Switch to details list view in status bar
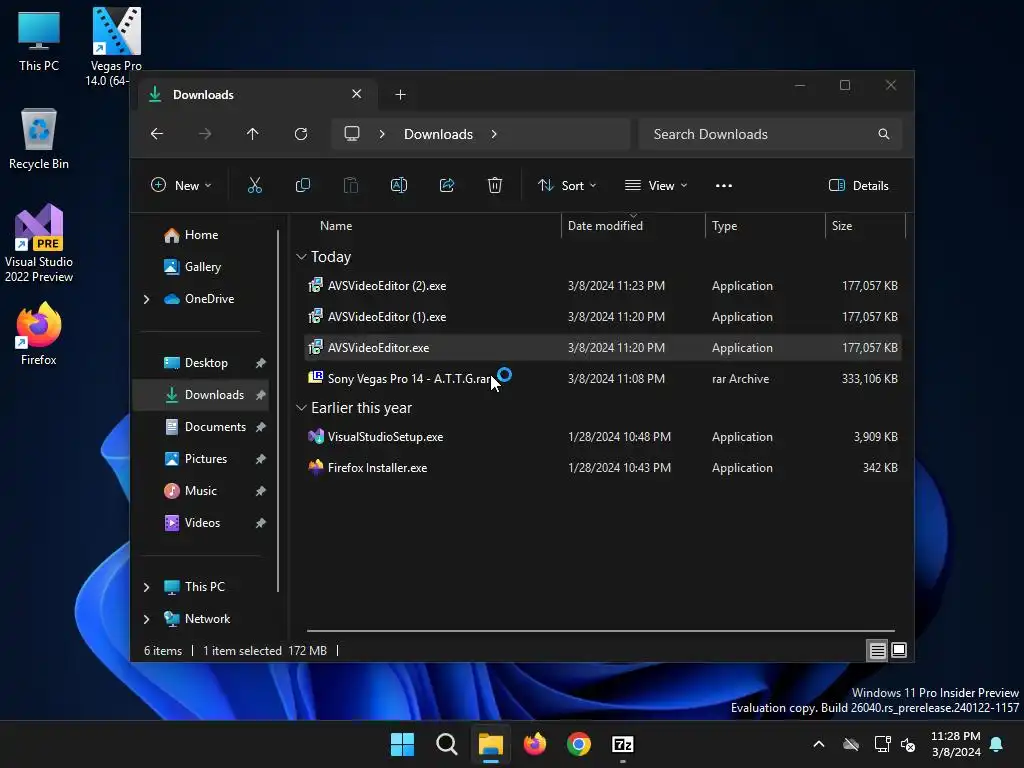The height and width of the screenshot is (768, 1024). tap(877, 650)
